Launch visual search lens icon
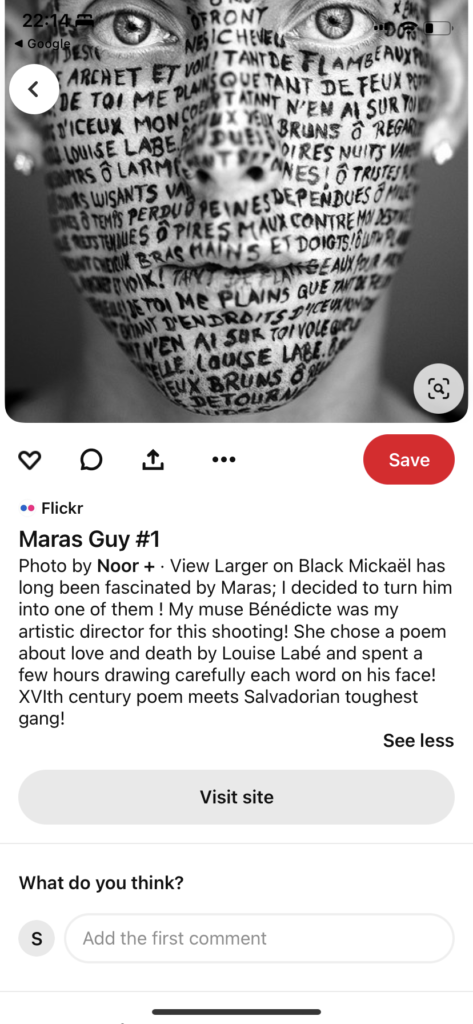473x1024 pixels. [439, 389]
